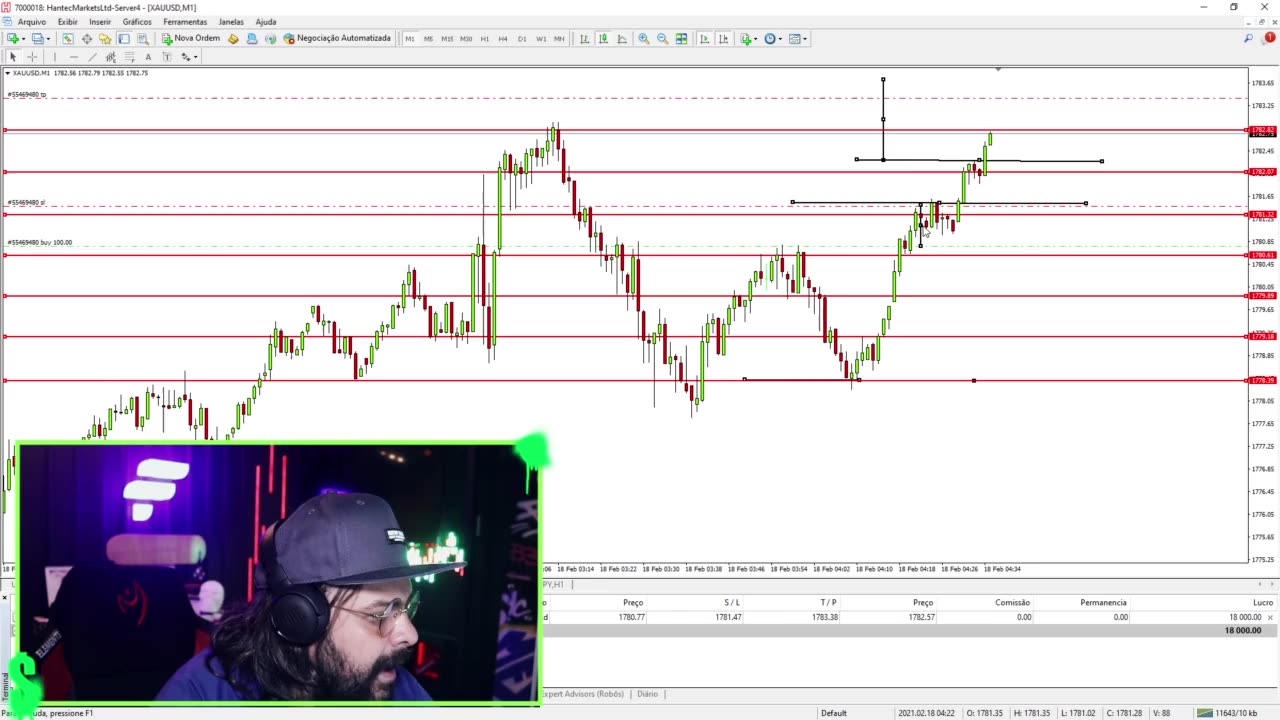Select the trendline drawing tool
Viewport: 1280px width, 720px height.
[x=92, y=57]
